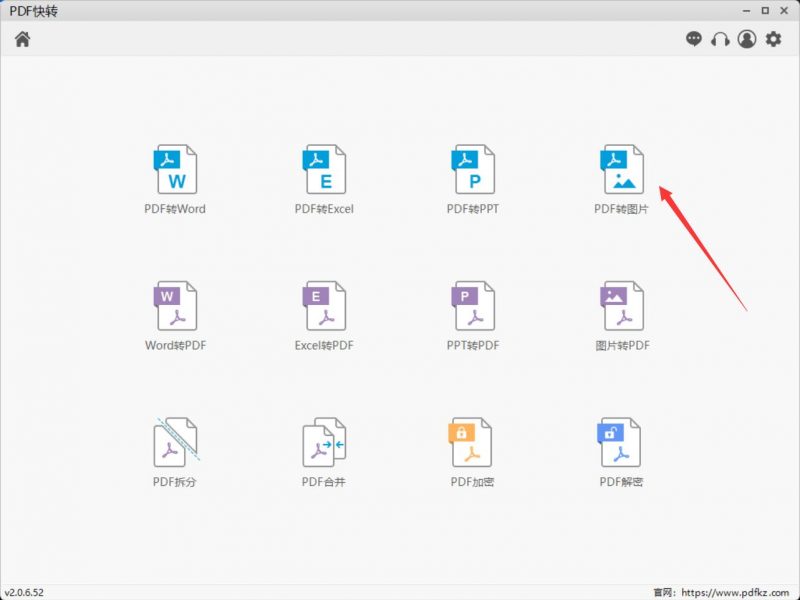The height and width of the screenshot is (600, 800).
Task: Launch the PDF拆分 split tool
Action: (175, 442)
